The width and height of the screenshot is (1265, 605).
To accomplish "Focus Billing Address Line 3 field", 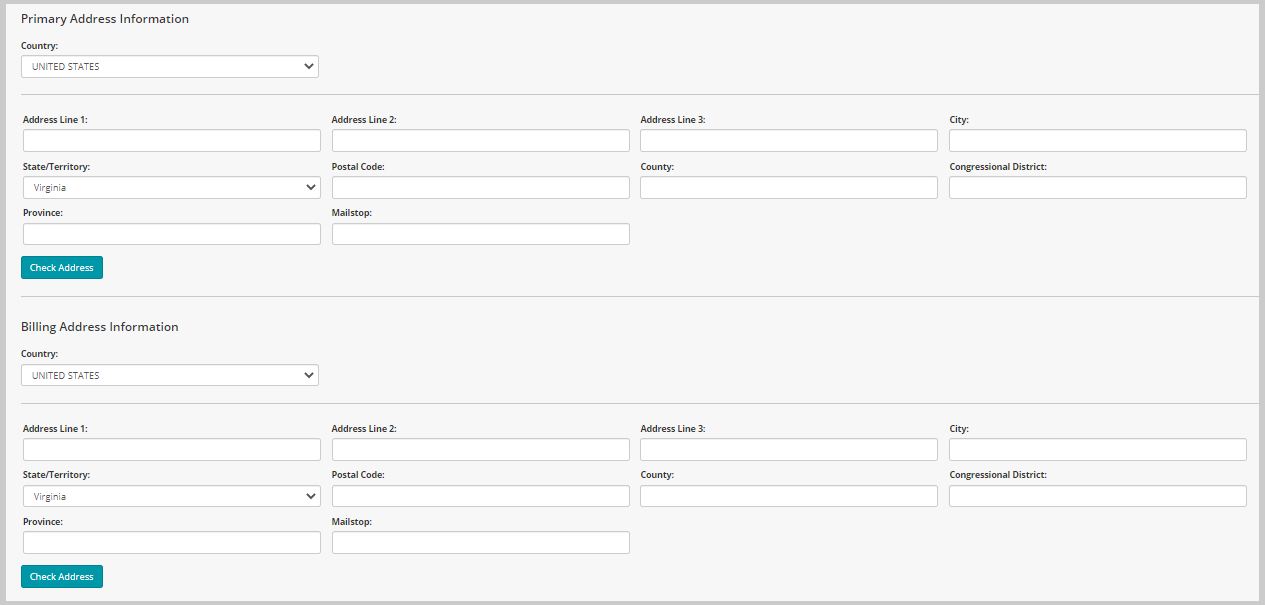I will tap(789, 449).
